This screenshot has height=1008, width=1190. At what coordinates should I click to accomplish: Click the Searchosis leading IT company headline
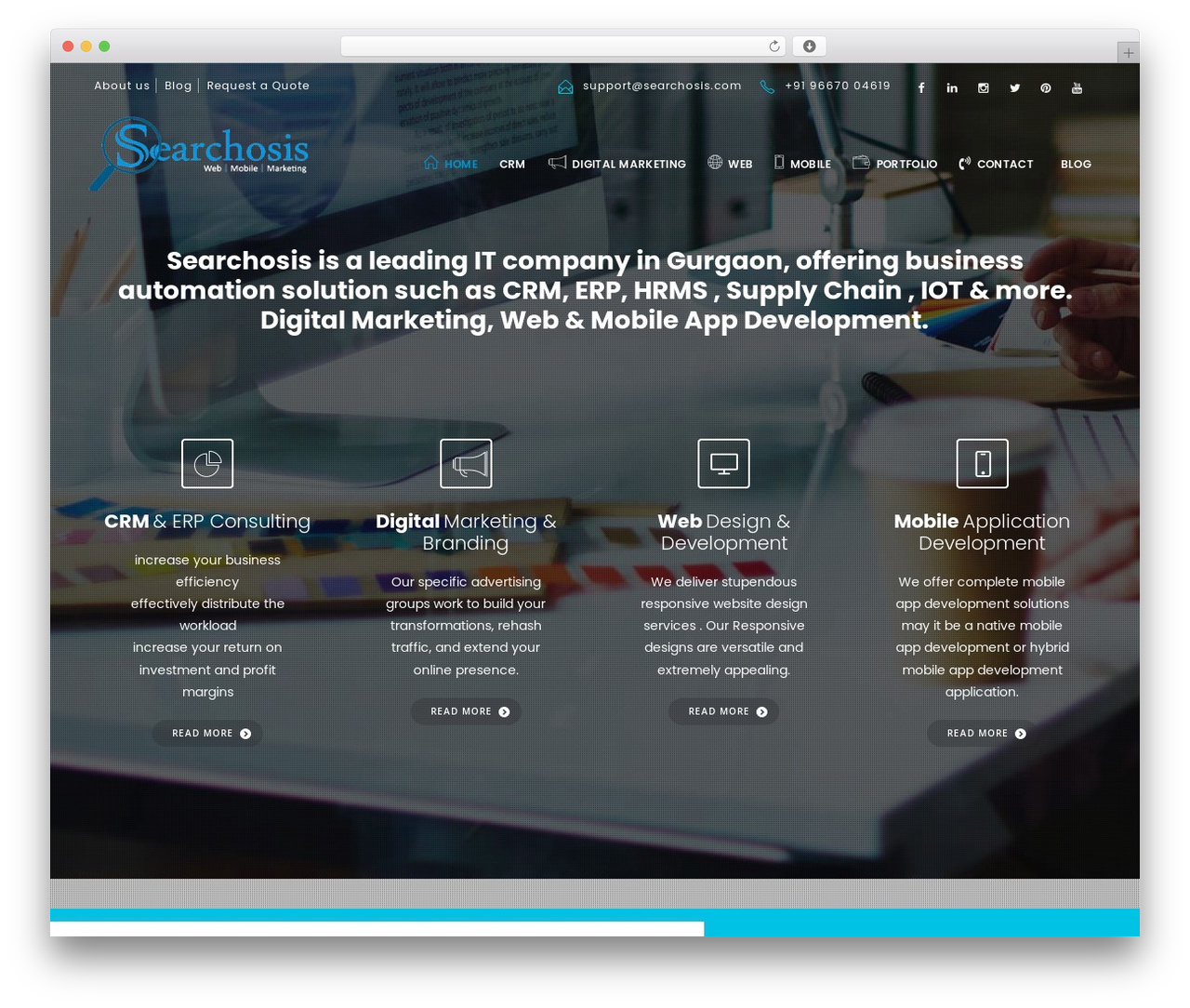(x=595, y=290)
